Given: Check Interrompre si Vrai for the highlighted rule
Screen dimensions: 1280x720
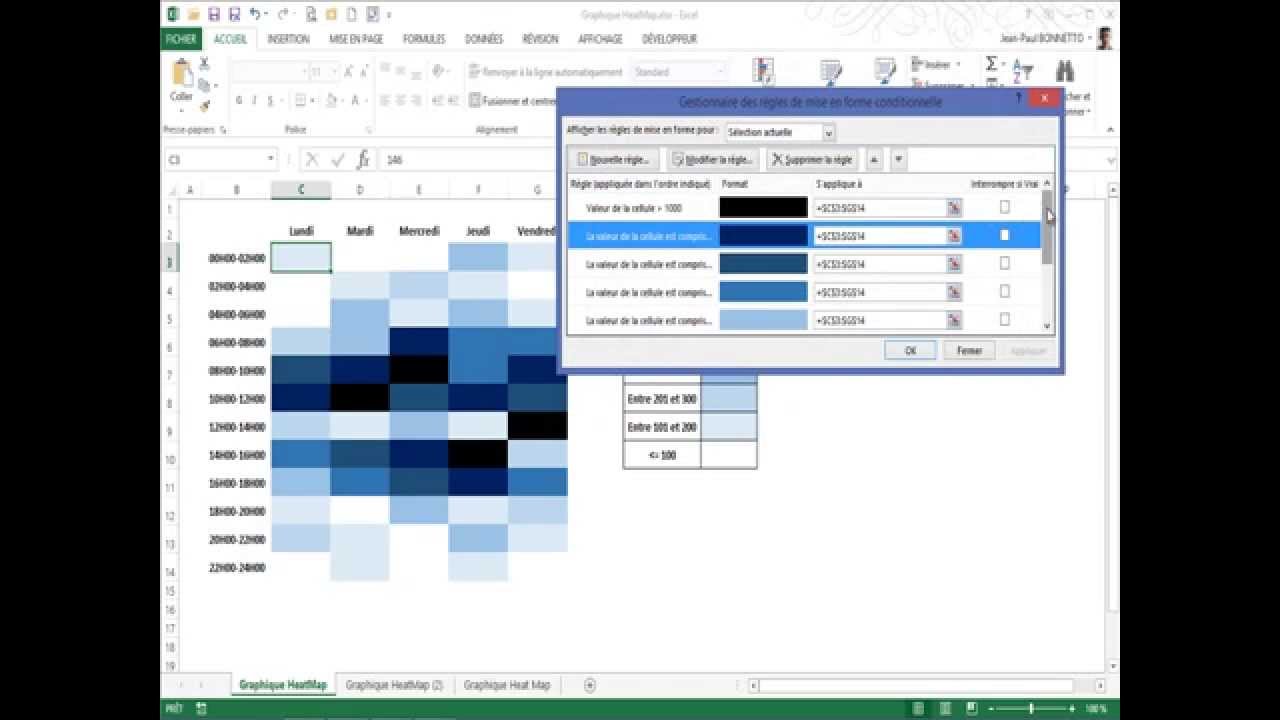Looking at the screenshot, I should pyautogui.click(x=1005, y=235).
